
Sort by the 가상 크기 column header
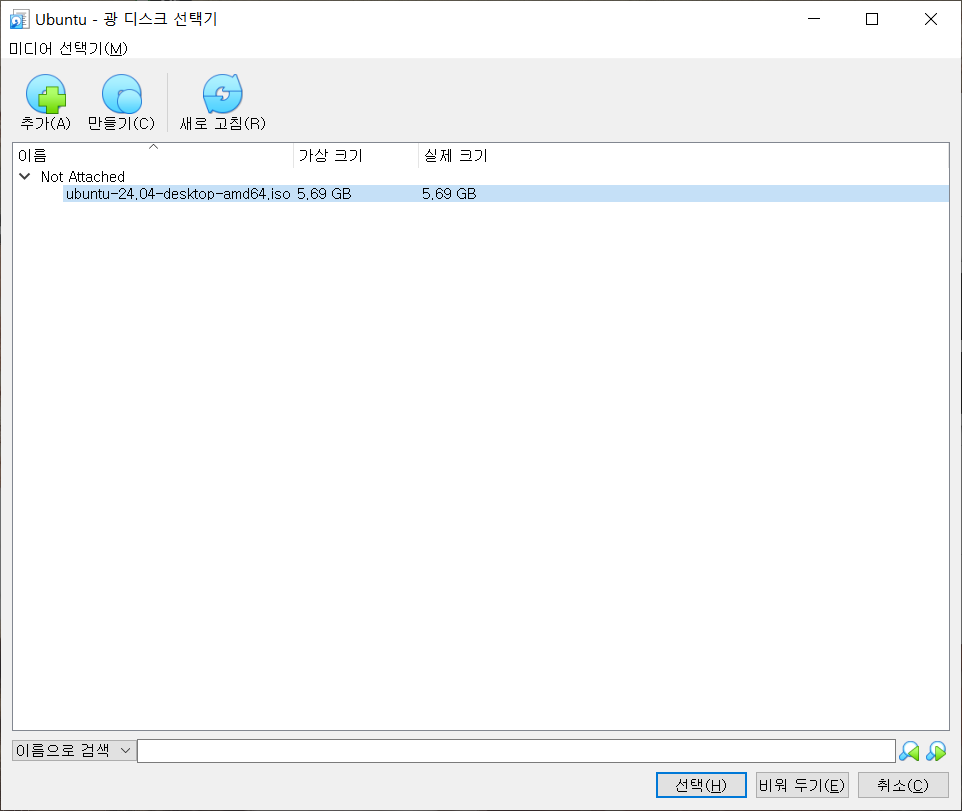point(356,156)
